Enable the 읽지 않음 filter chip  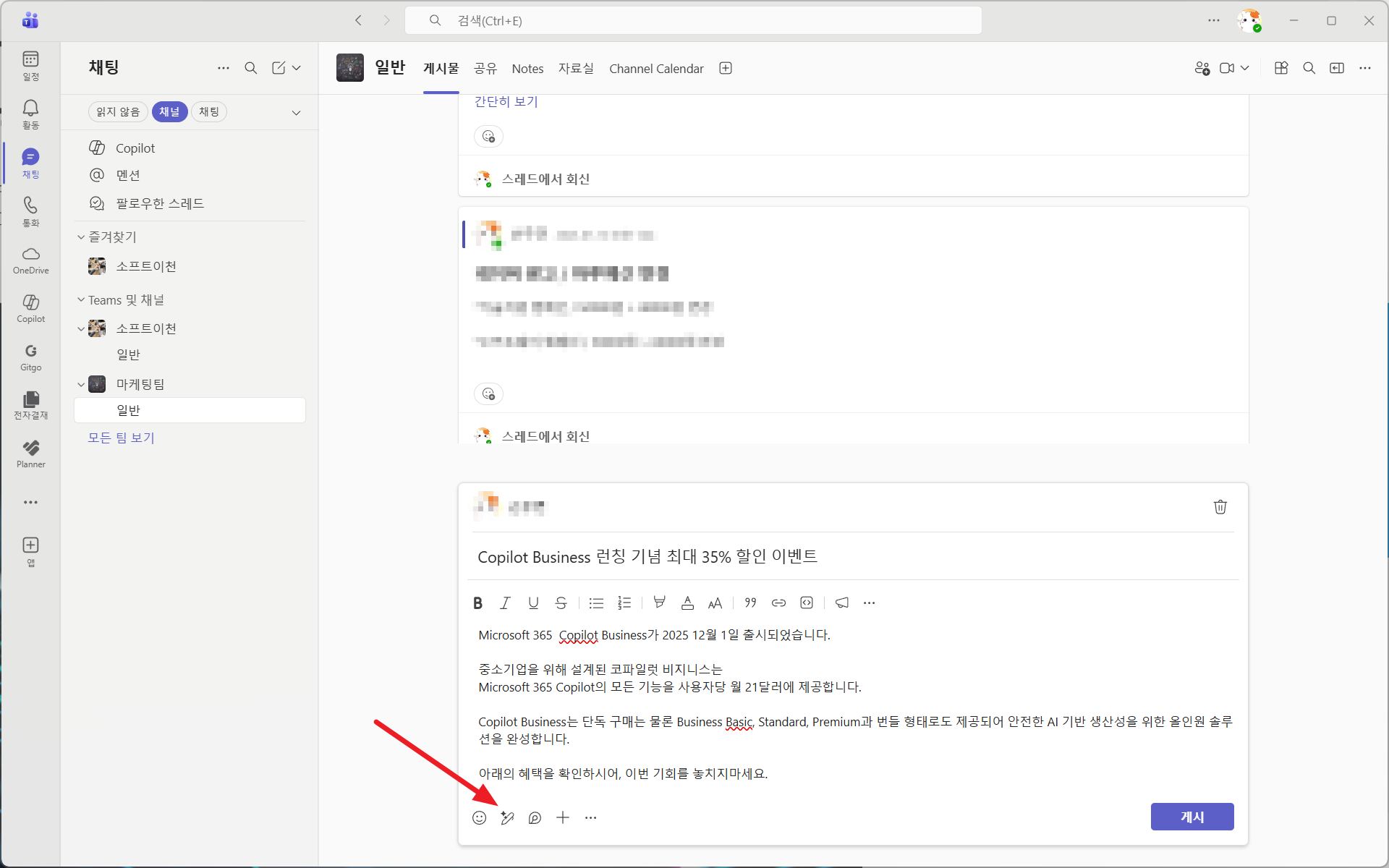point(118,111)
